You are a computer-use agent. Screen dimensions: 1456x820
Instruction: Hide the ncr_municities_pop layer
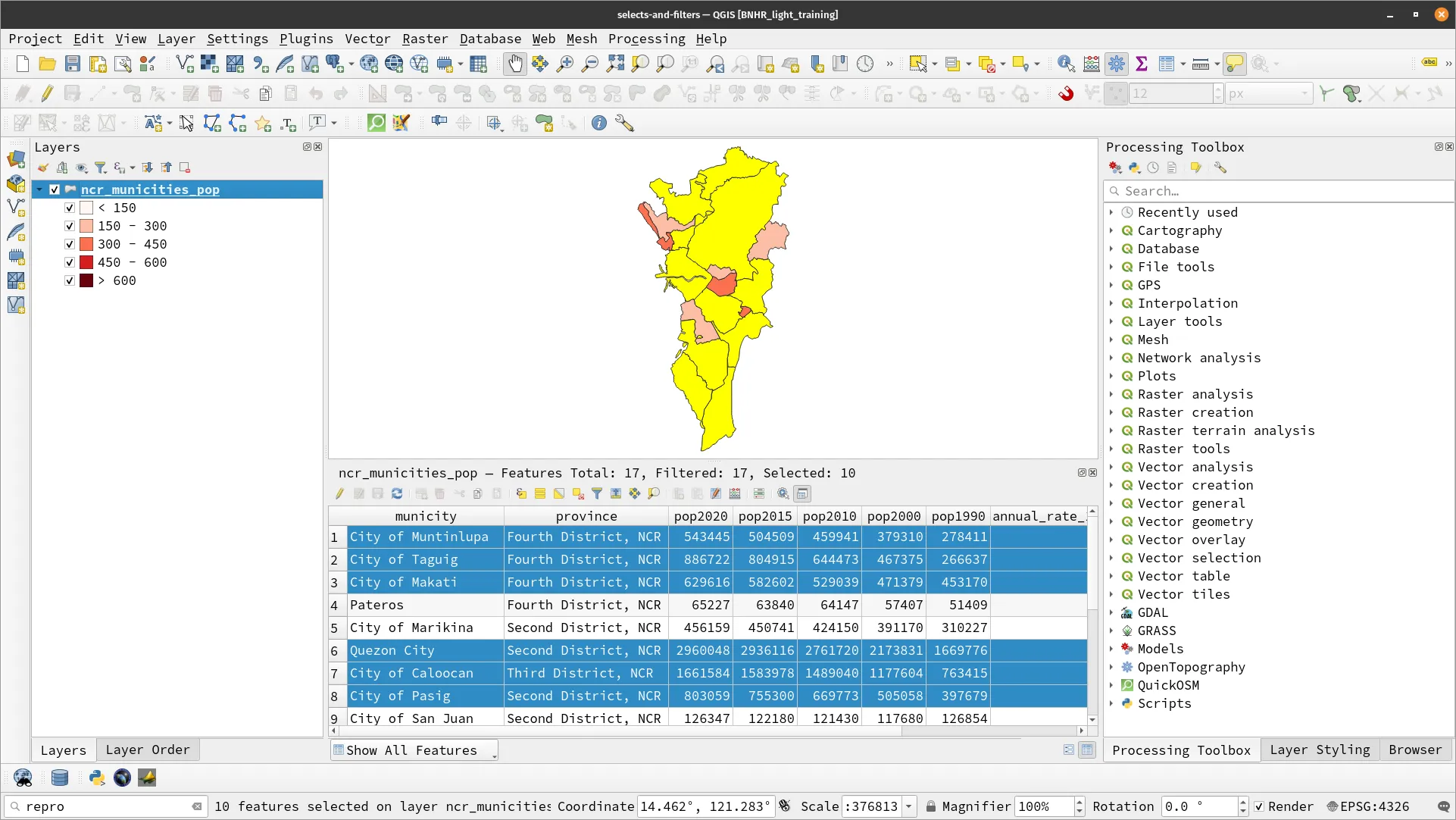[54, 189]
